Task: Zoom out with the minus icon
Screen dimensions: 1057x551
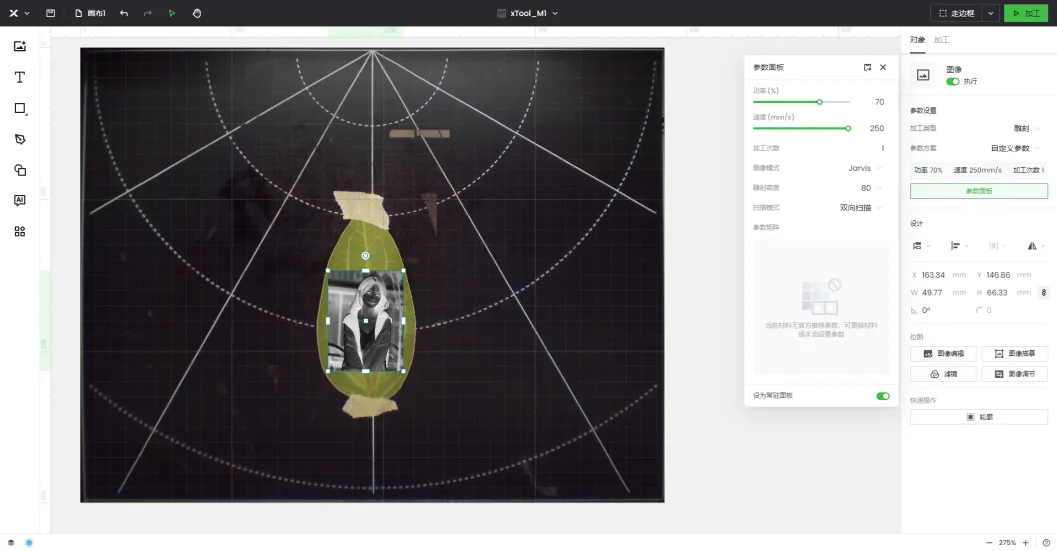Action: click(x=989, y=542)
